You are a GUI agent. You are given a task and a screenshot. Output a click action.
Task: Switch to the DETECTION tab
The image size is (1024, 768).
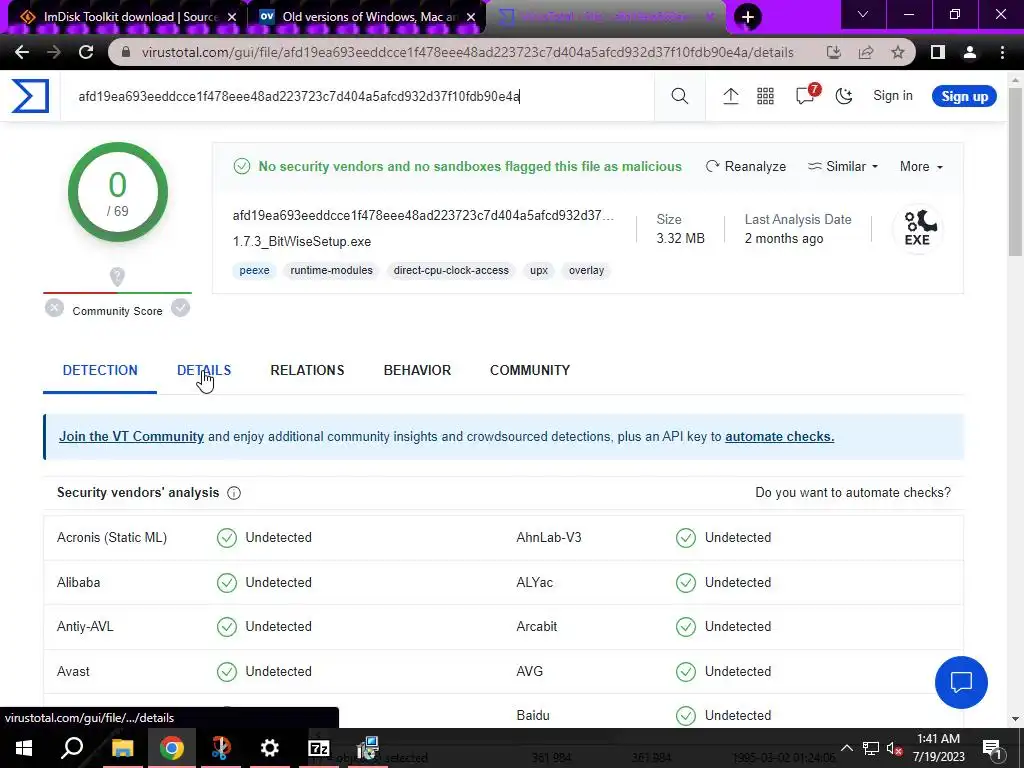pos(100,370)
